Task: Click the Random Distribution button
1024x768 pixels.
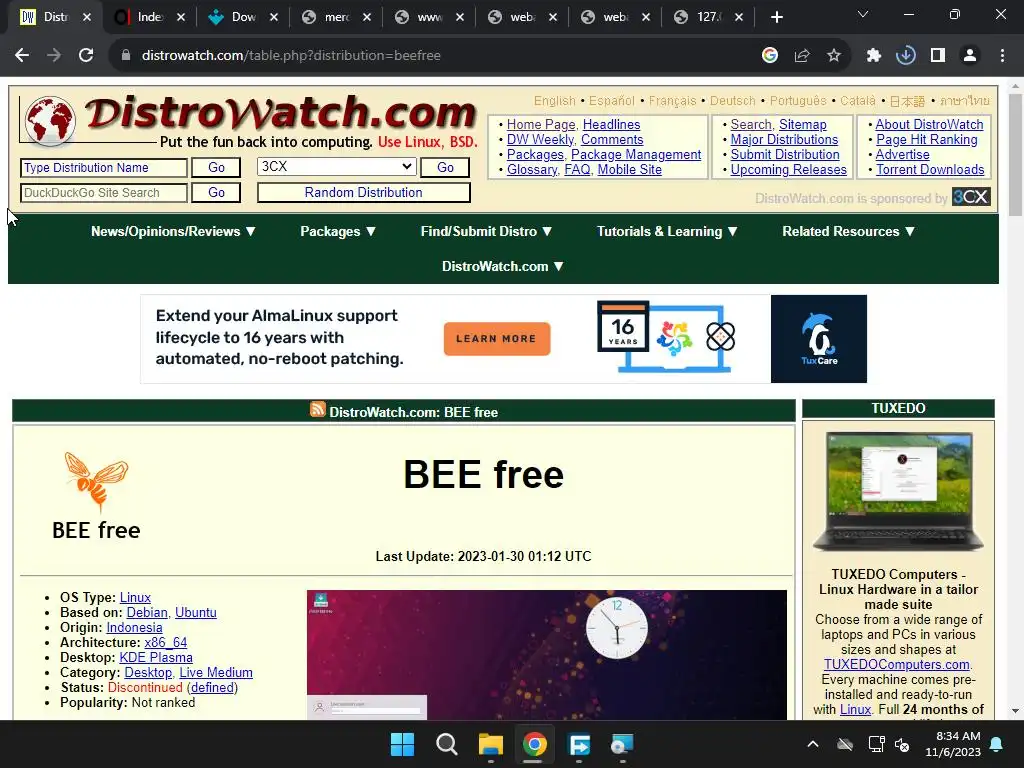Action: [364, 193]
